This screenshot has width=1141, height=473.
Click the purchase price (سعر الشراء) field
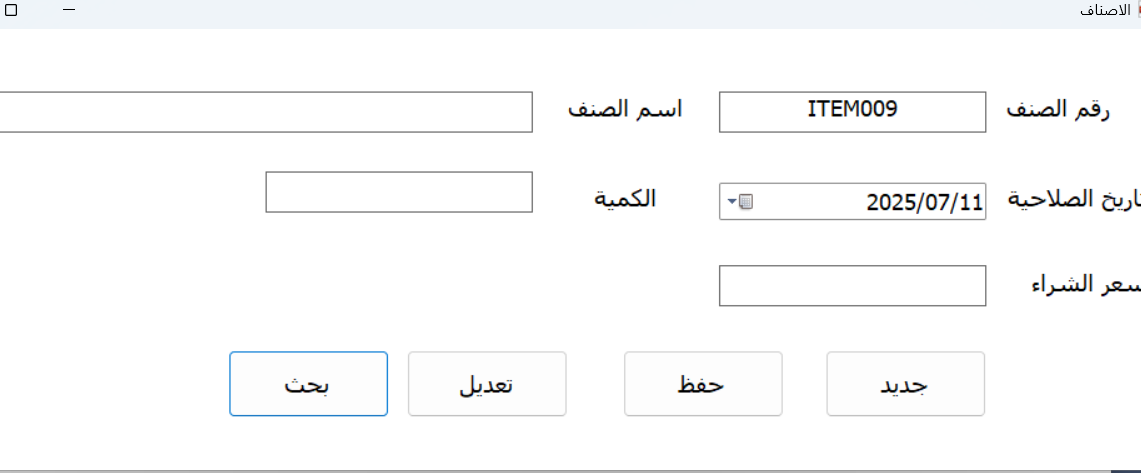click(x=852, y=286)
